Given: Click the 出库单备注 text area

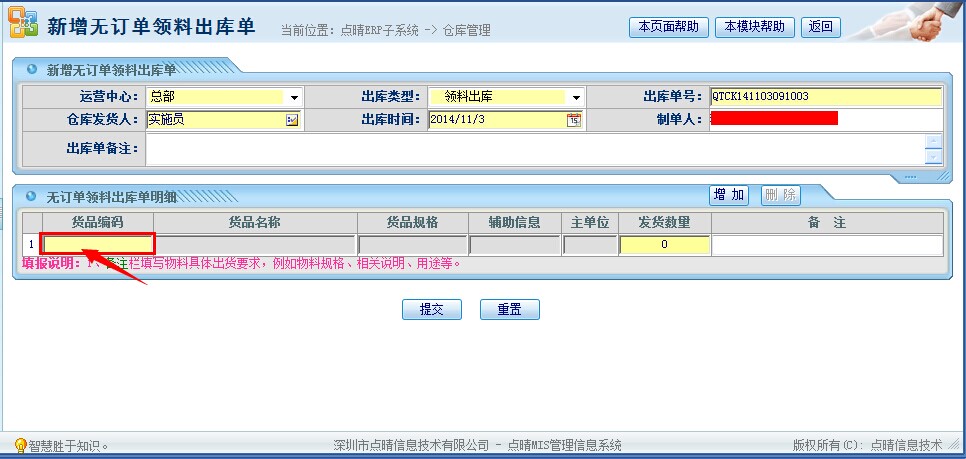Looking at the screenshot, I should 535,149.
